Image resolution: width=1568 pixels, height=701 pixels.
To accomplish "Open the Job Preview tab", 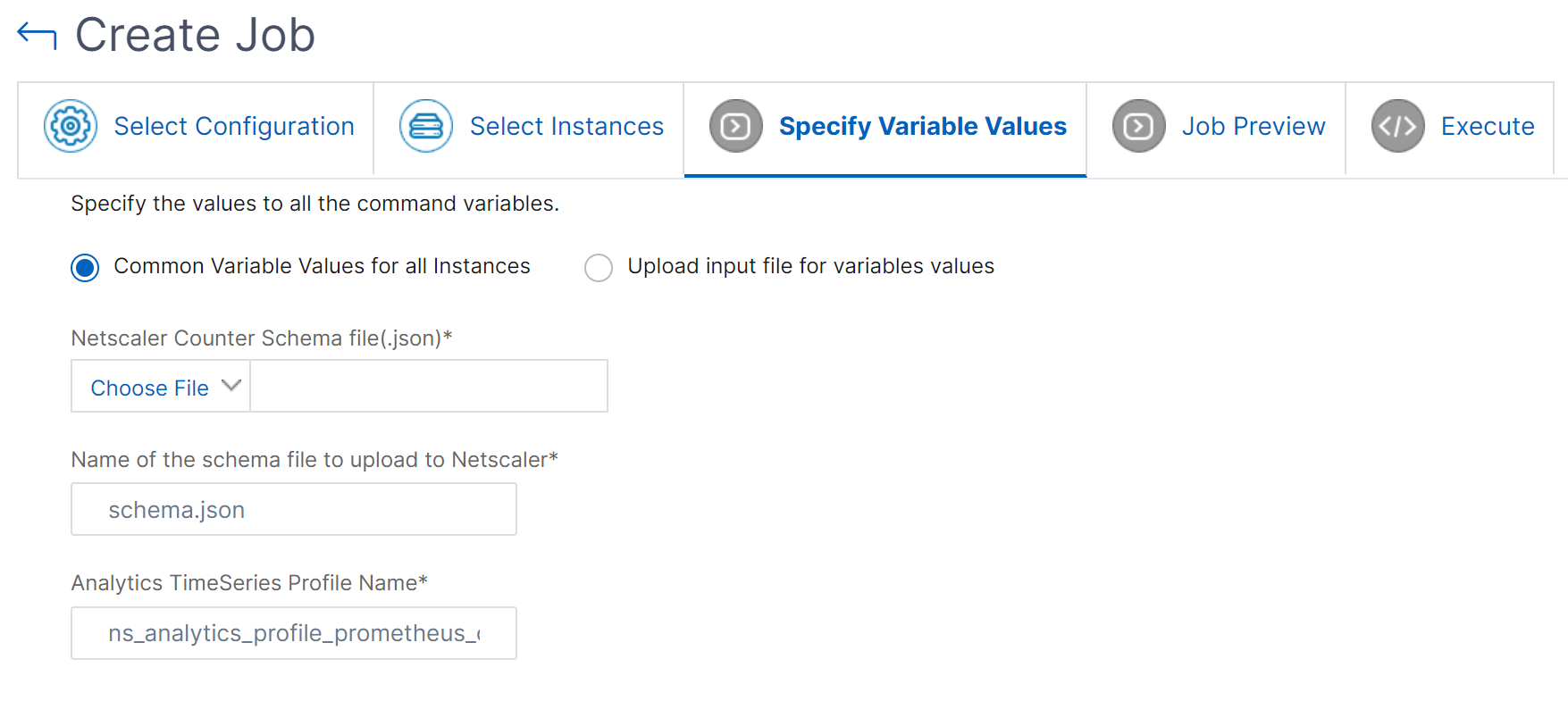I will pyautogui.click(x=1216, y=129).
